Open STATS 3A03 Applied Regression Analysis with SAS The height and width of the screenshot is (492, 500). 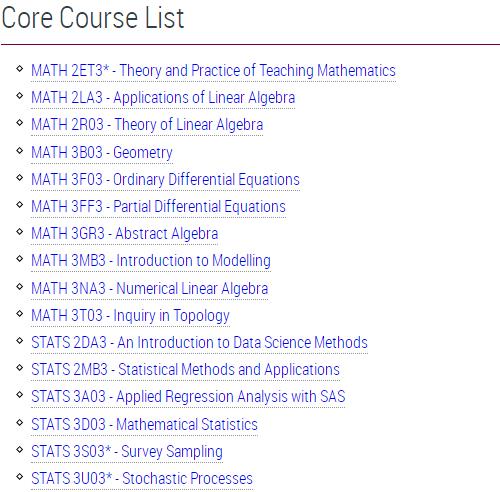[188, 397]
